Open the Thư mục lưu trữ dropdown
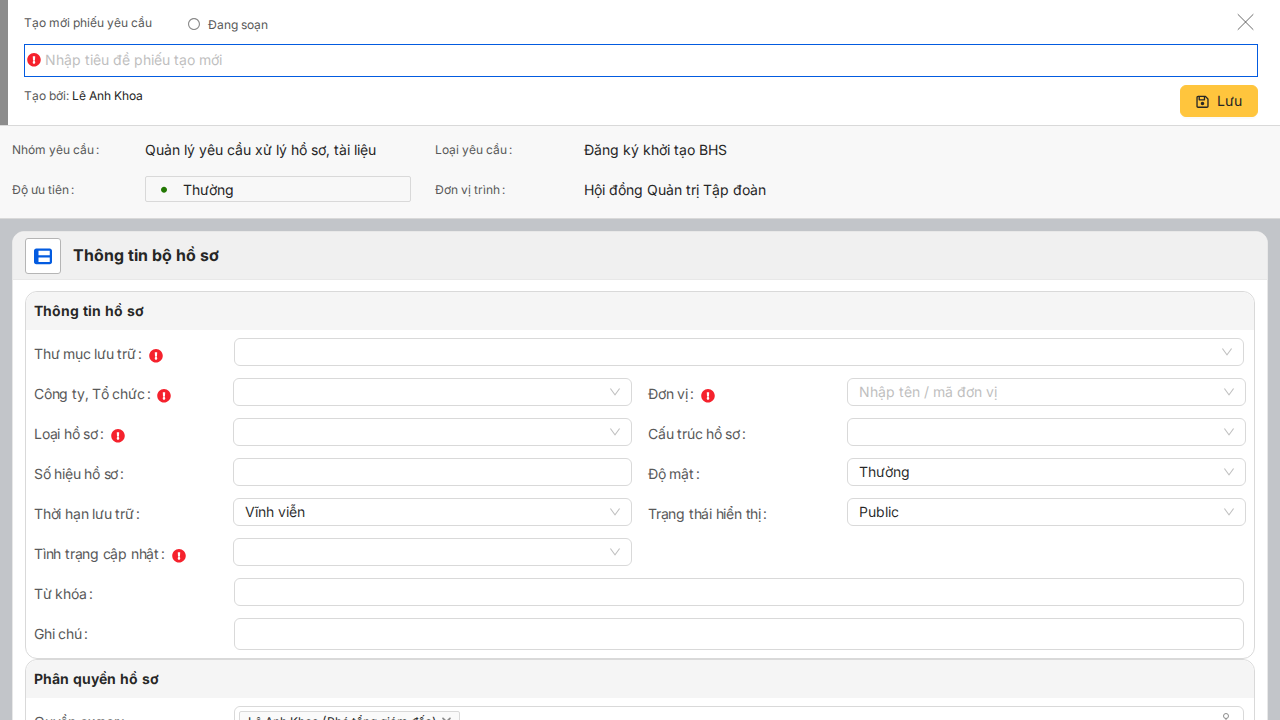Viewport: 1280px width, 720px height. (x=738, y=352)
